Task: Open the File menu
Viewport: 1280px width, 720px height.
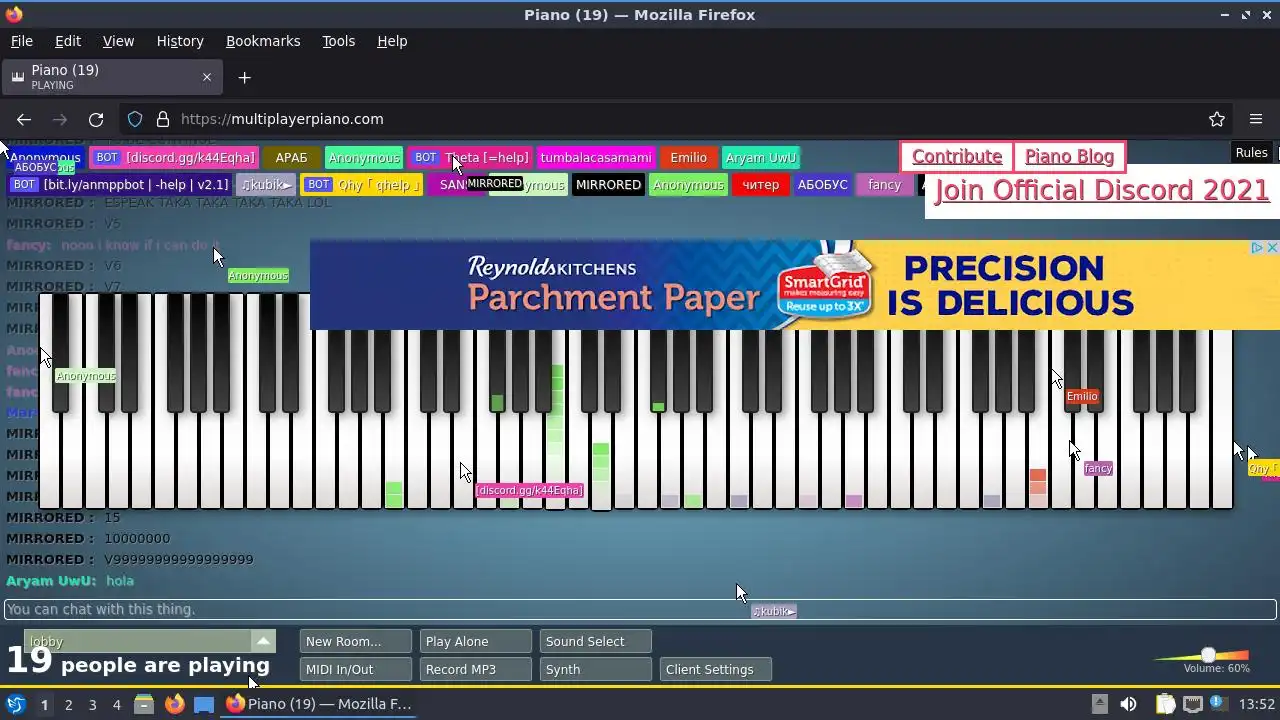Action: point(21,41)
